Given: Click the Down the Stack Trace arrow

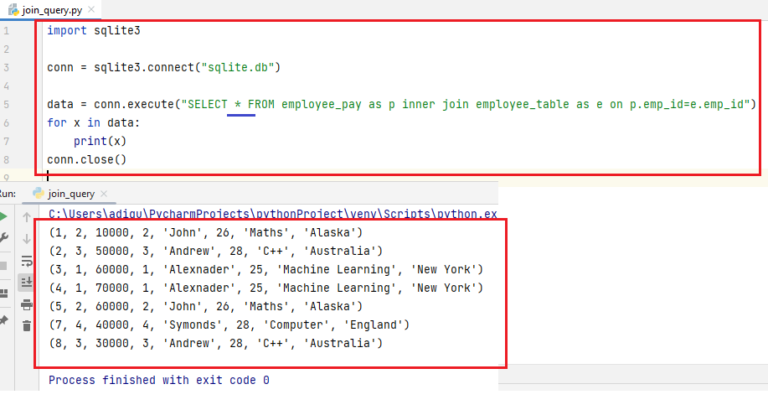Looking at the screenshot, I should tap(26, 238).
